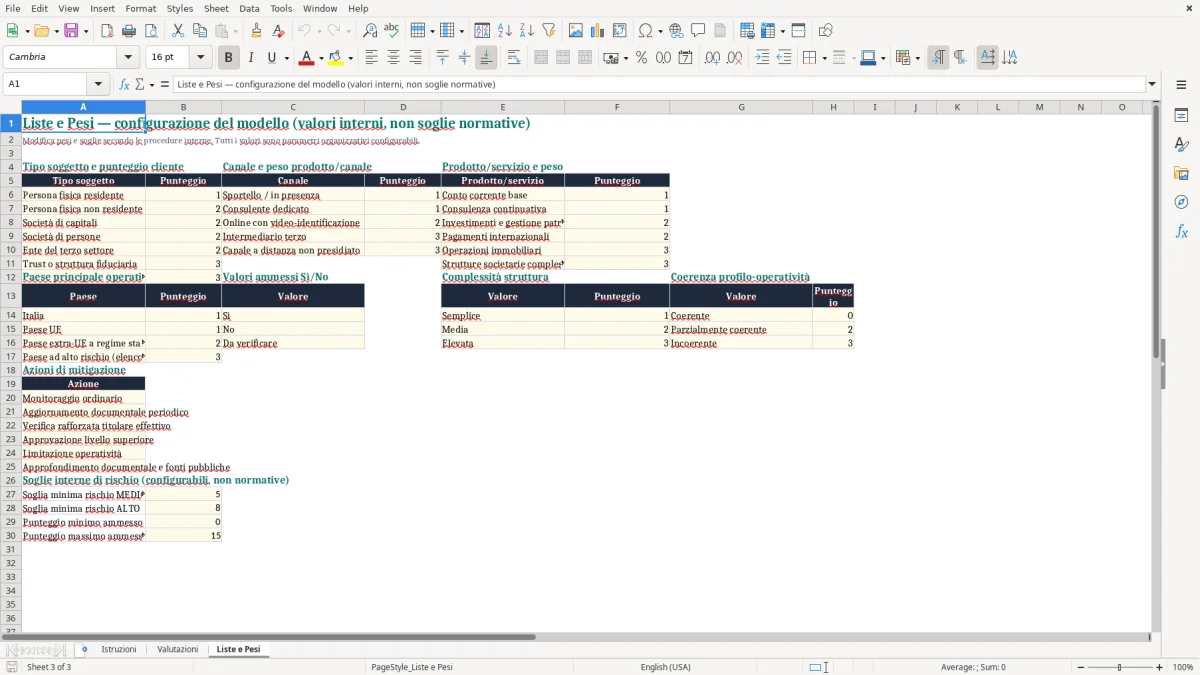Switch to the Istruzioni sheet tab
1200x675 pixels.
tap(118, 649)
